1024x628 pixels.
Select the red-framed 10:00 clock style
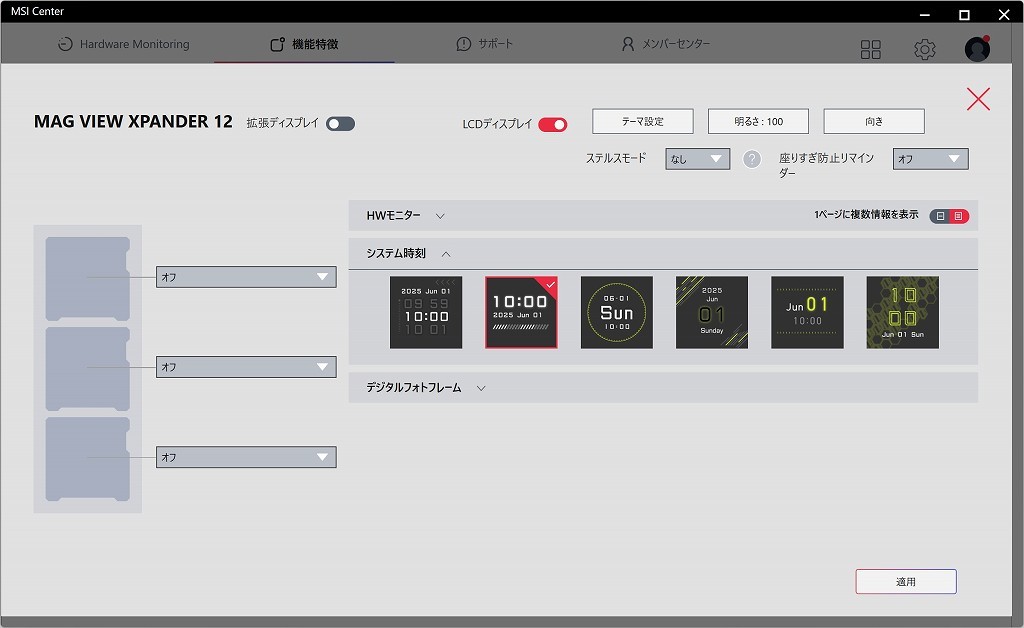(521, 312)
